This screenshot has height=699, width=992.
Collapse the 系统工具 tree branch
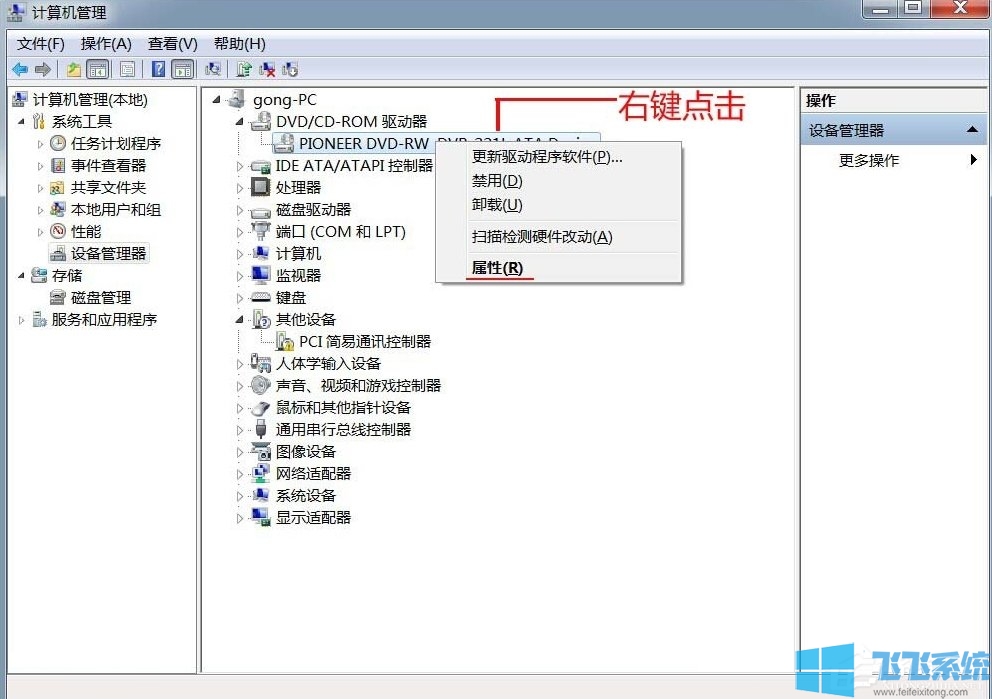point(22,121)
